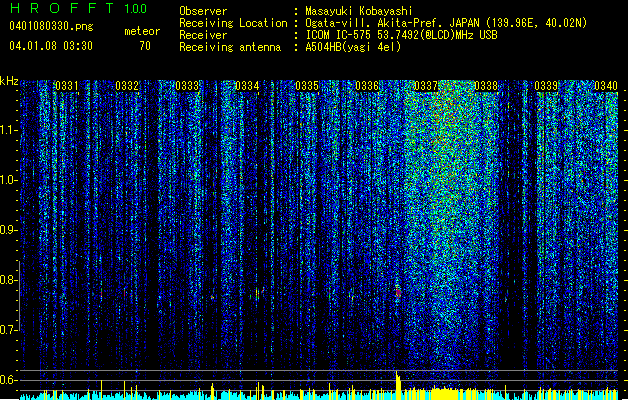
Task: Click the kHz axis unit label
Action: (x=9, y=81)
